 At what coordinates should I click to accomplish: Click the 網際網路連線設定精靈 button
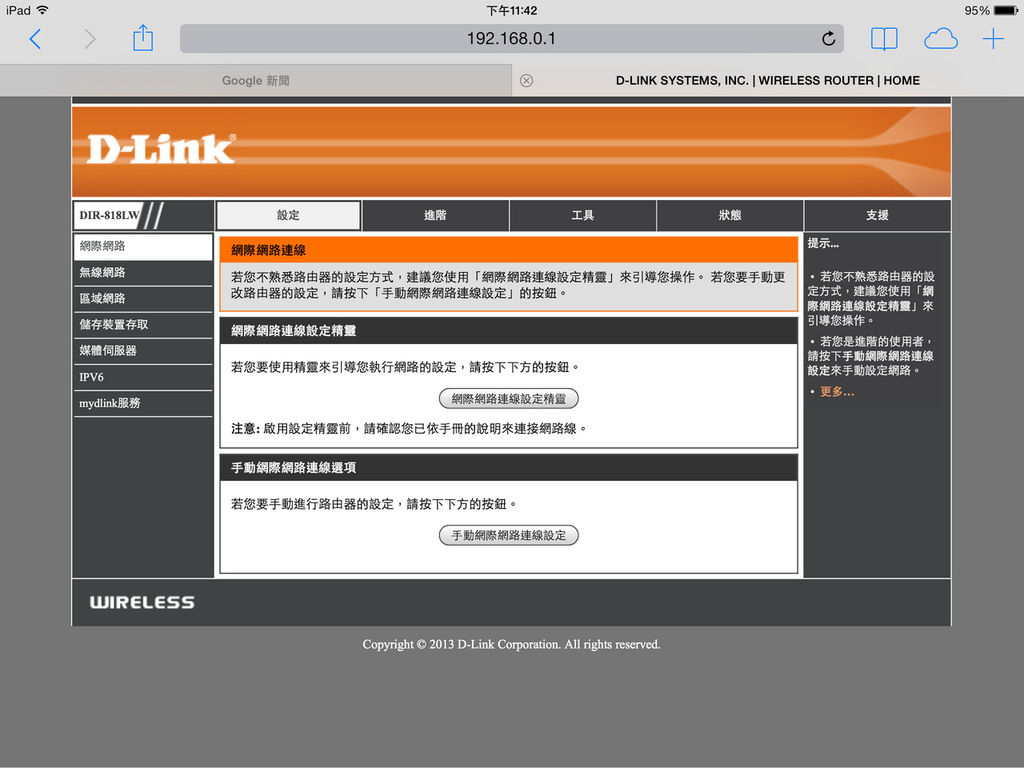(x=509, y=398)
